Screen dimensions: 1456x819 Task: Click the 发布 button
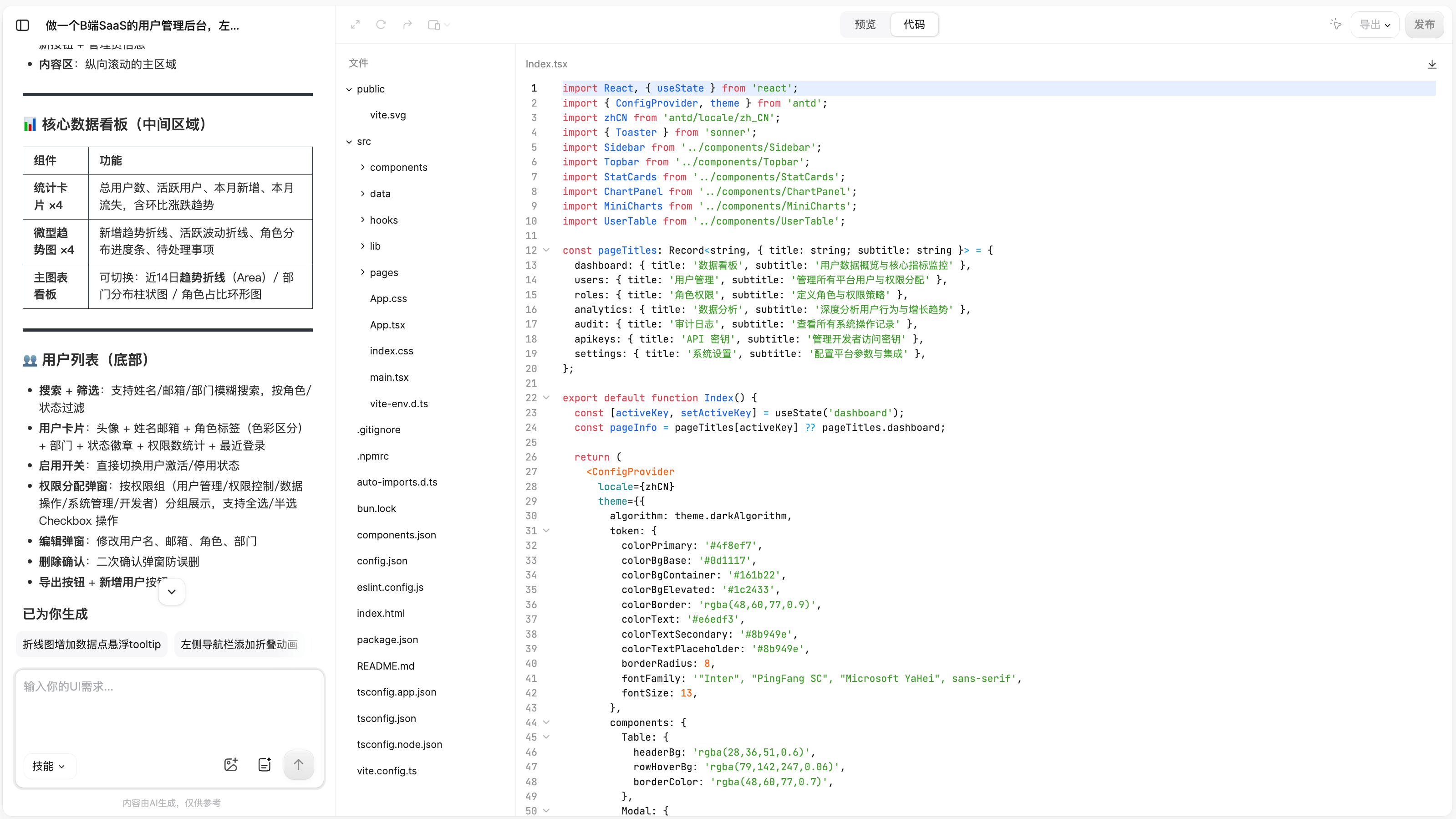click(1424, 25)
